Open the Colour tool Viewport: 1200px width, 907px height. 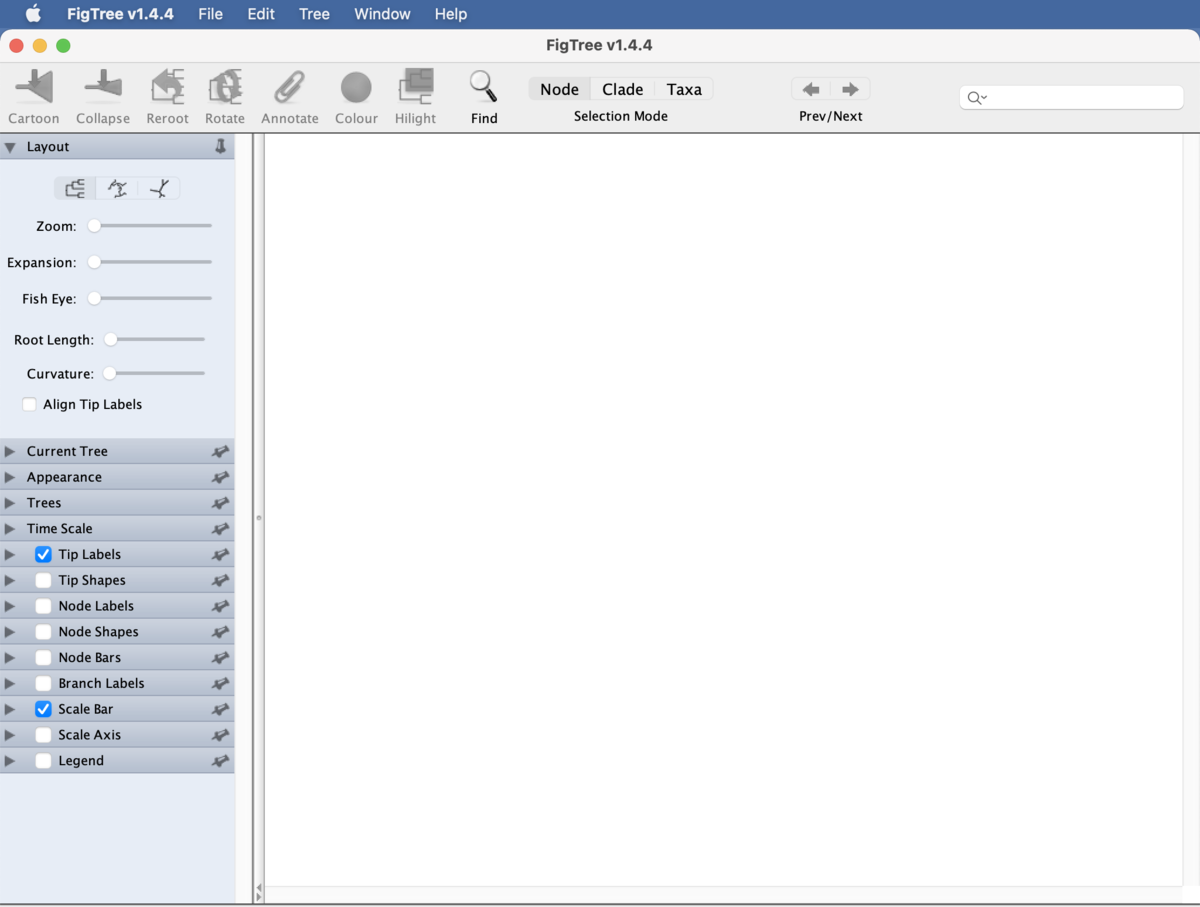point(356,88)
